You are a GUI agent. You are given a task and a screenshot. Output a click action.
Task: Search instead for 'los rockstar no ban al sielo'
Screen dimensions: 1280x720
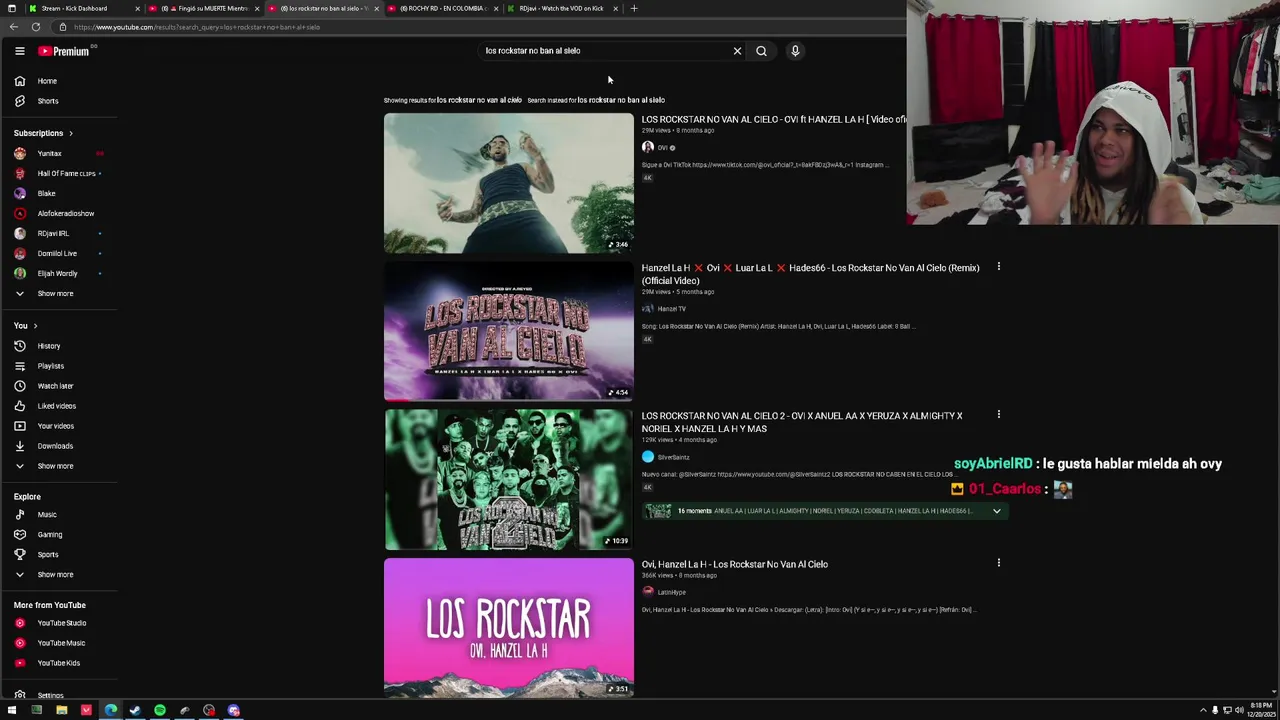pyautogui.click(x=621, y=100)
